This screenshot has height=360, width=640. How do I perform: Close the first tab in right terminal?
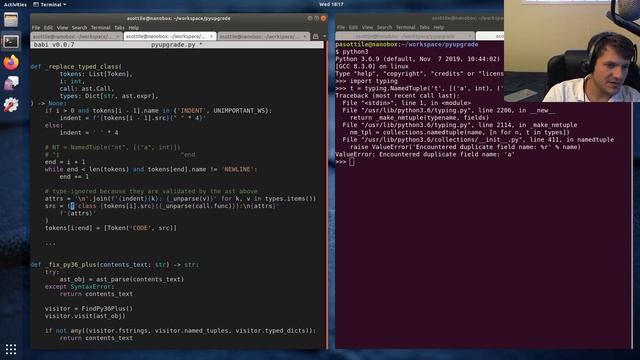(470, 36)
